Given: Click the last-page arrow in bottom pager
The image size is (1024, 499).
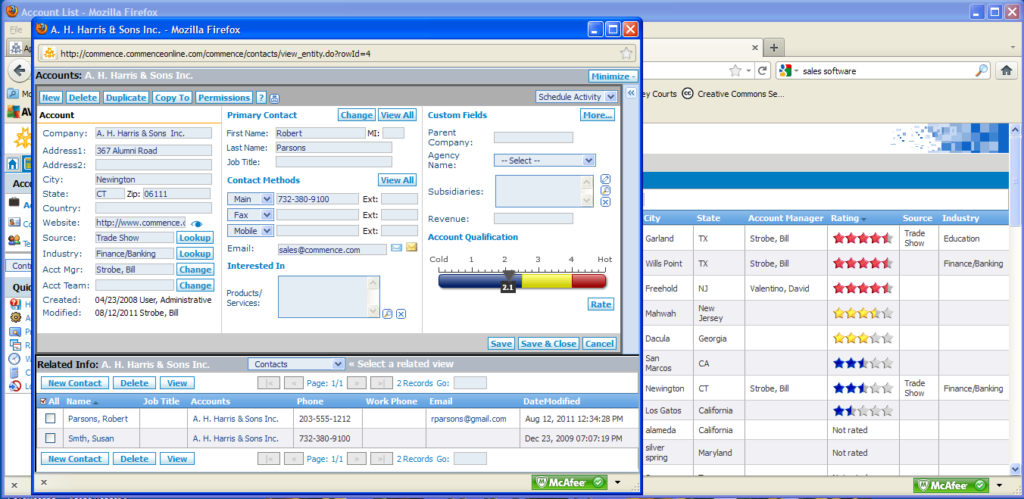Looking at the screenshot, I should tap(381, 459).
